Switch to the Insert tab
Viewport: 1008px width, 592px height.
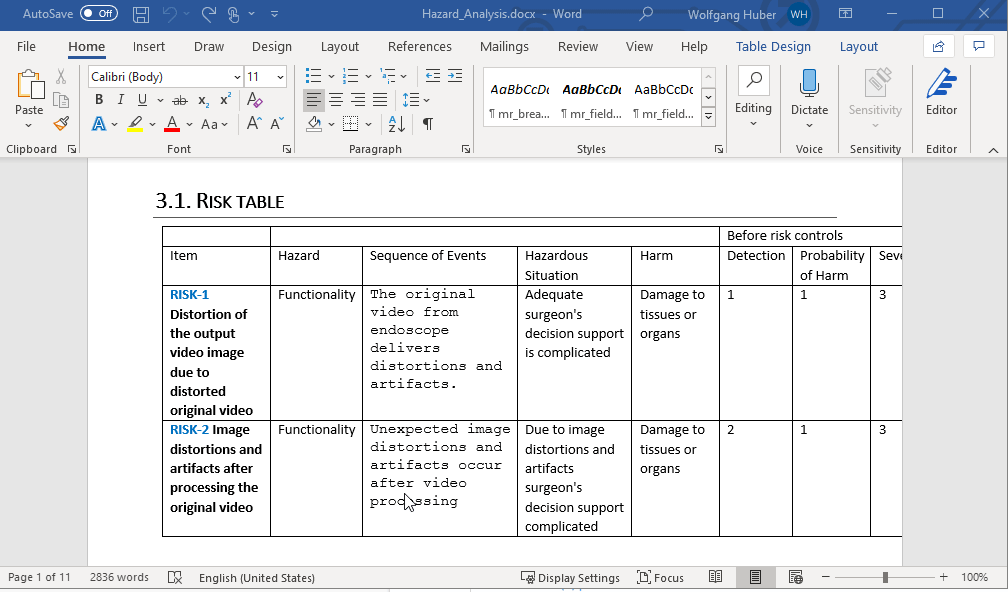coord(148,46)
